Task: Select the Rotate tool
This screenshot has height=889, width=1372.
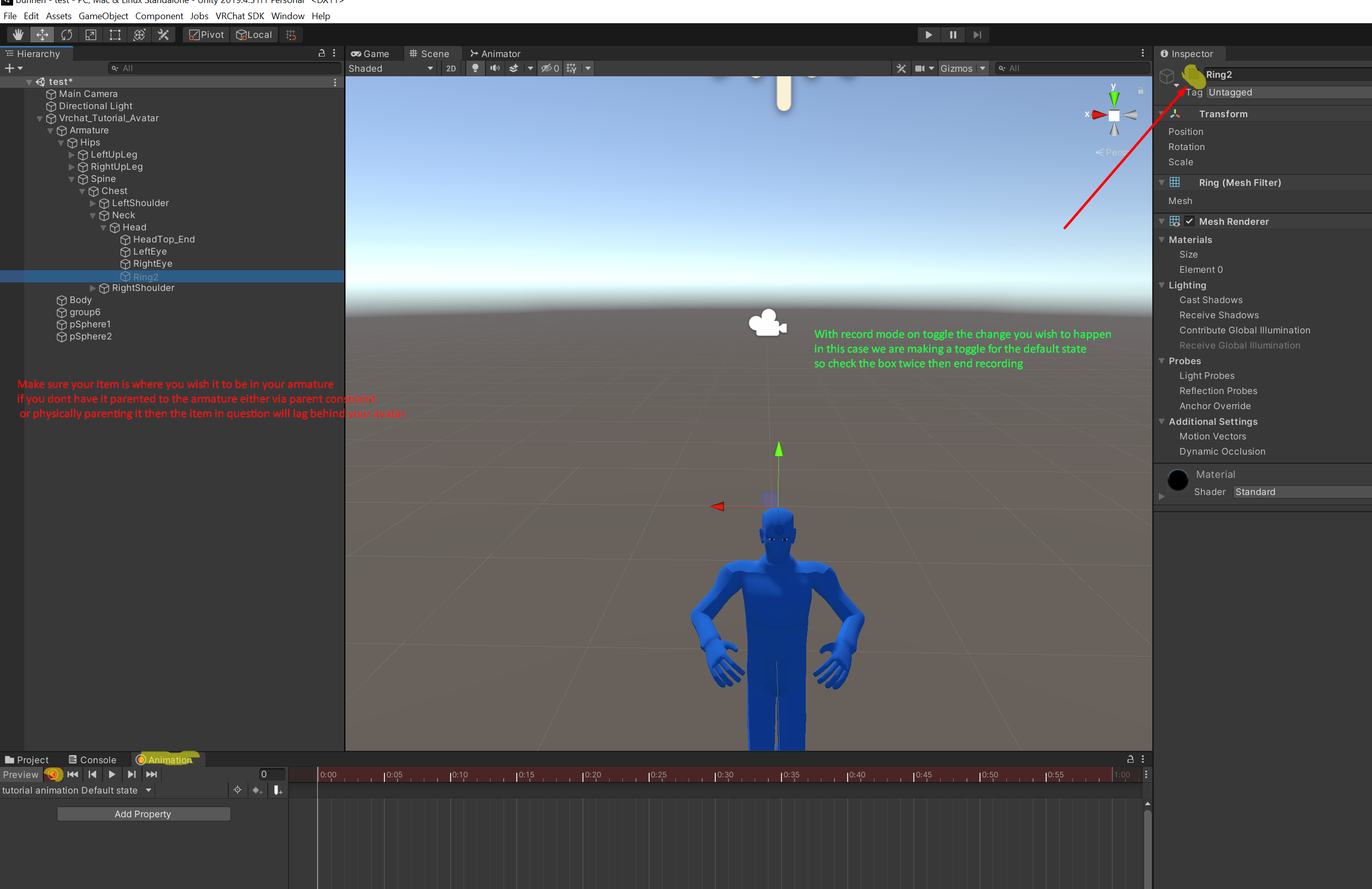Action: pos(66,35)
